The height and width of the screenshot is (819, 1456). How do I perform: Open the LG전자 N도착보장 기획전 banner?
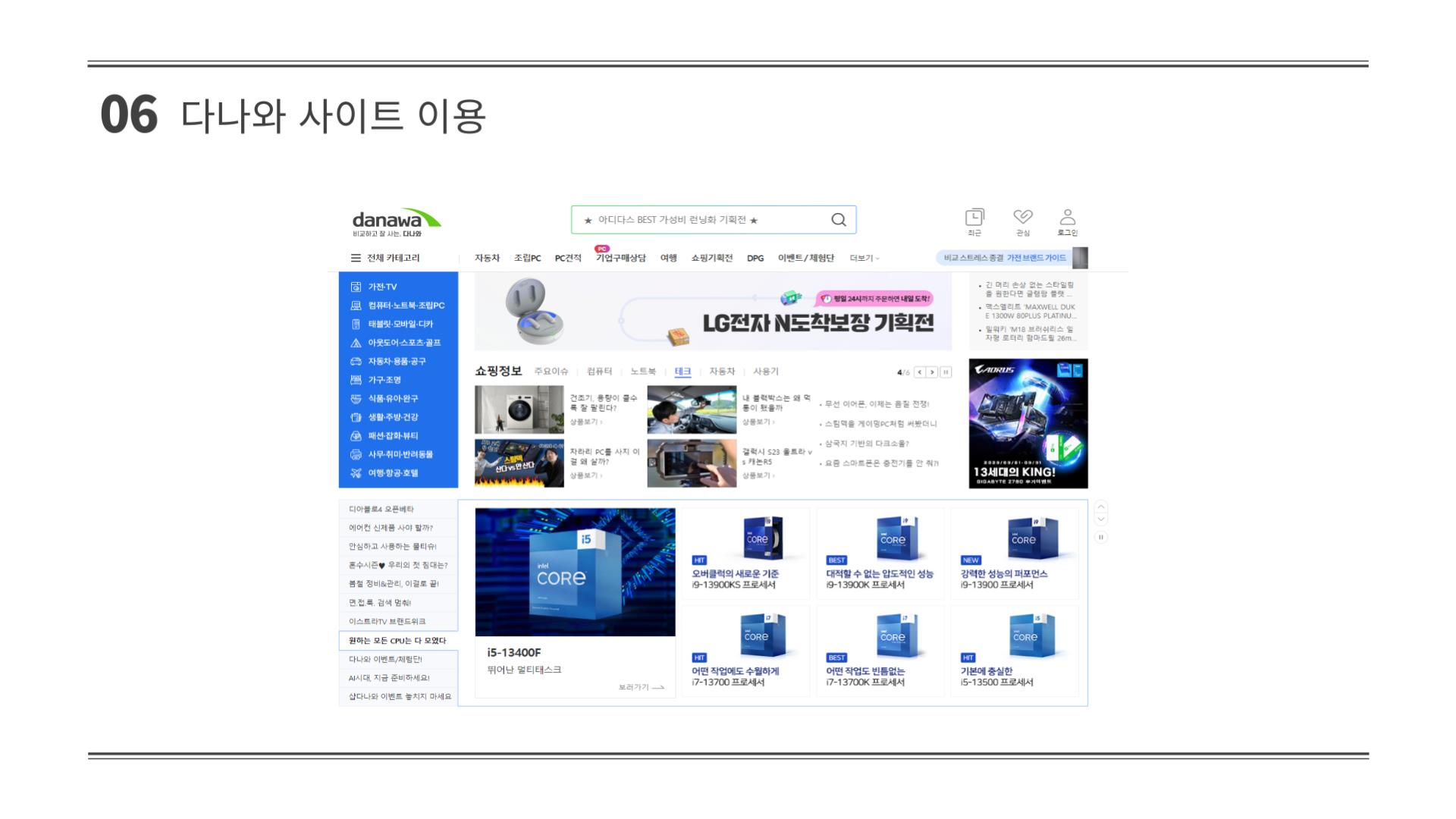click(713, 312)
